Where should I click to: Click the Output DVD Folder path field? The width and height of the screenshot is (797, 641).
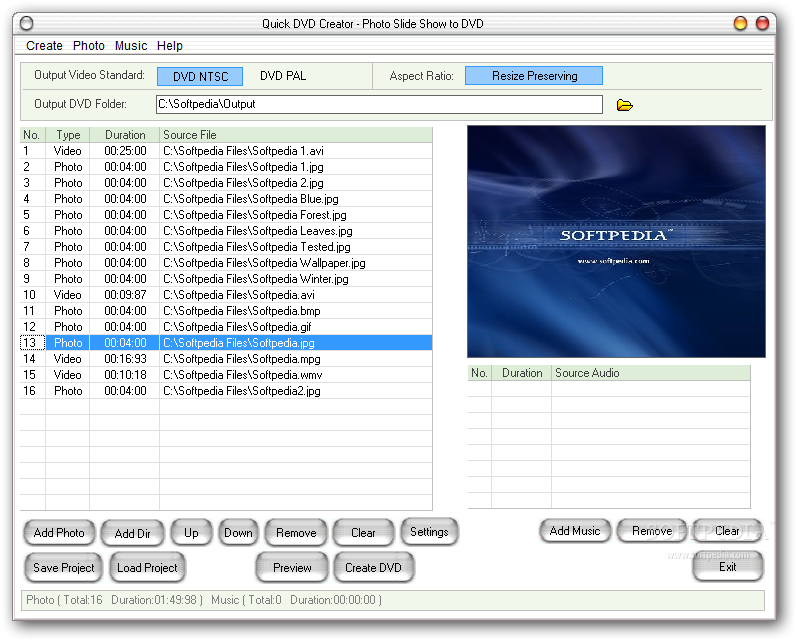[379, 104]
